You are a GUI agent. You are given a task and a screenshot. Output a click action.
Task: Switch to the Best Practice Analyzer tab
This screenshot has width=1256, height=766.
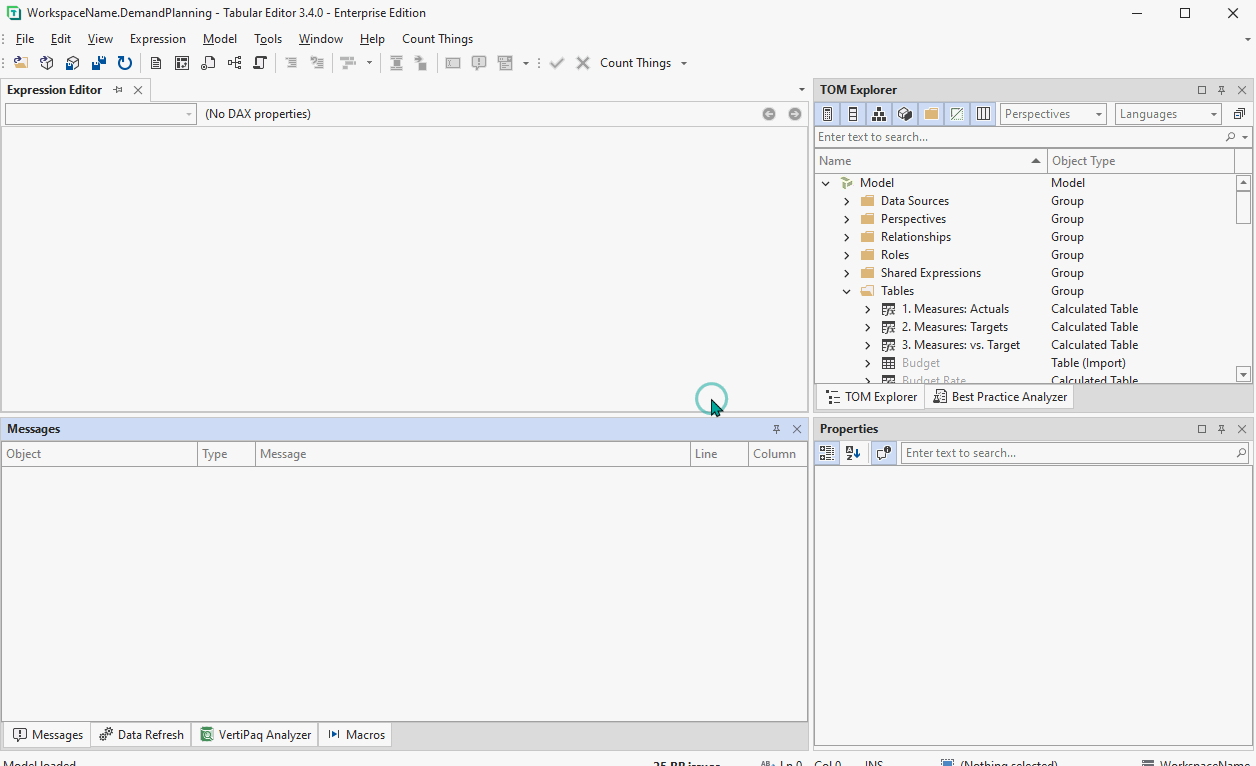(999, 397)
